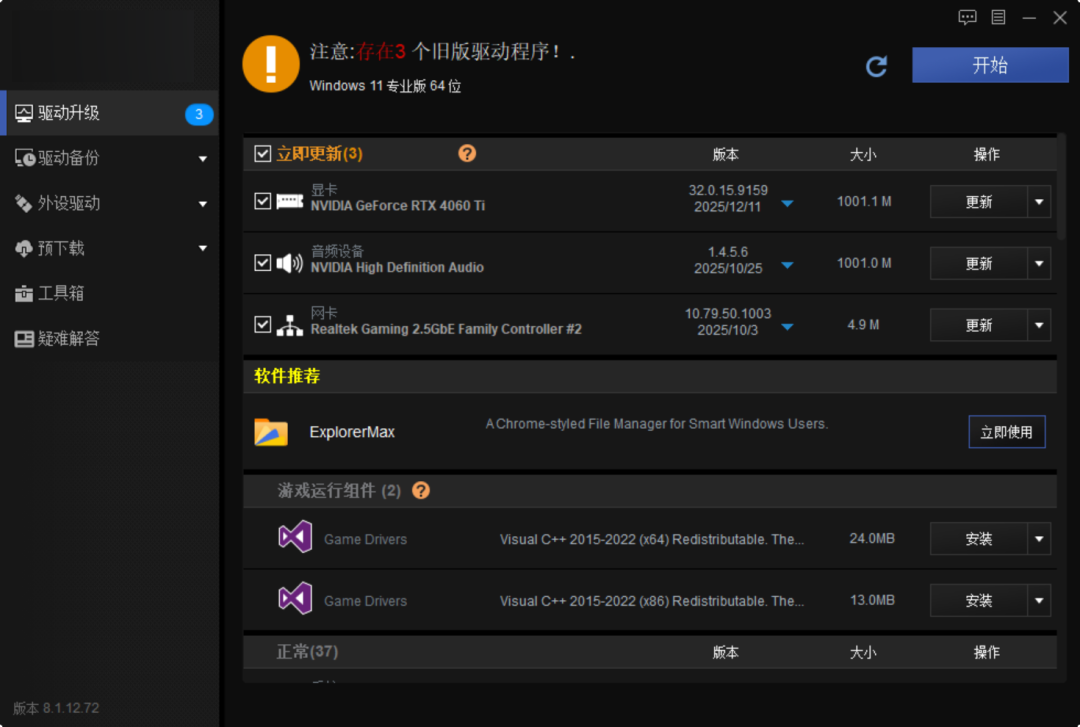
Task: Click 立即使用 for ExplorerMax
Action: [1007, 432]
